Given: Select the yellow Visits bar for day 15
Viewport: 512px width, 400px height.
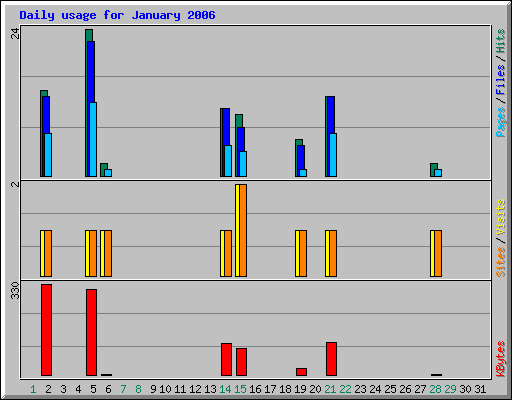Looking at the screenshot, I should pyautogui.click(x=237, y=230).
